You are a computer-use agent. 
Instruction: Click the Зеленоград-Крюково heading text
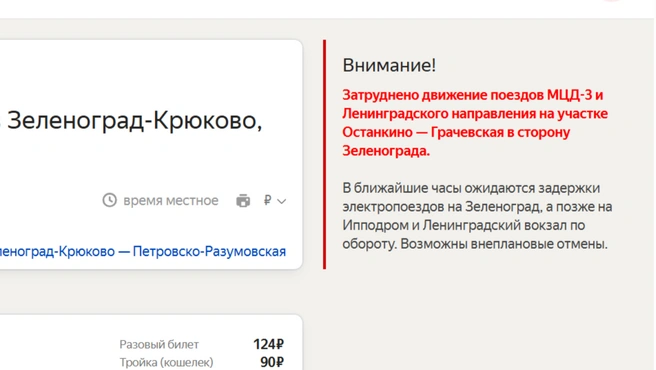(134, 121)
